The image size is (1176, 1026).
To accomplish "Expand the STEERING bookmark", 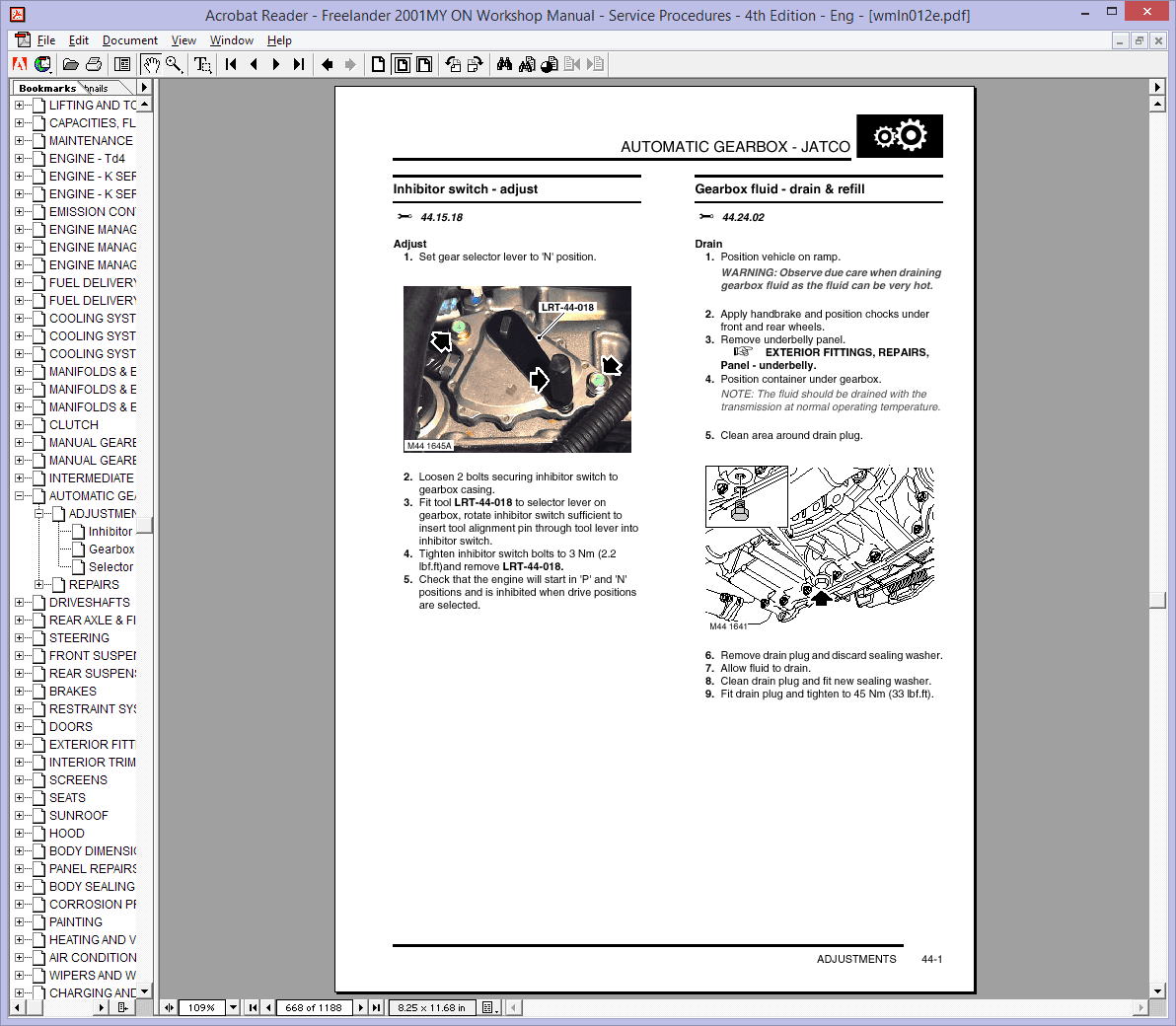I will pyautogui.click(x=20, y=637).
